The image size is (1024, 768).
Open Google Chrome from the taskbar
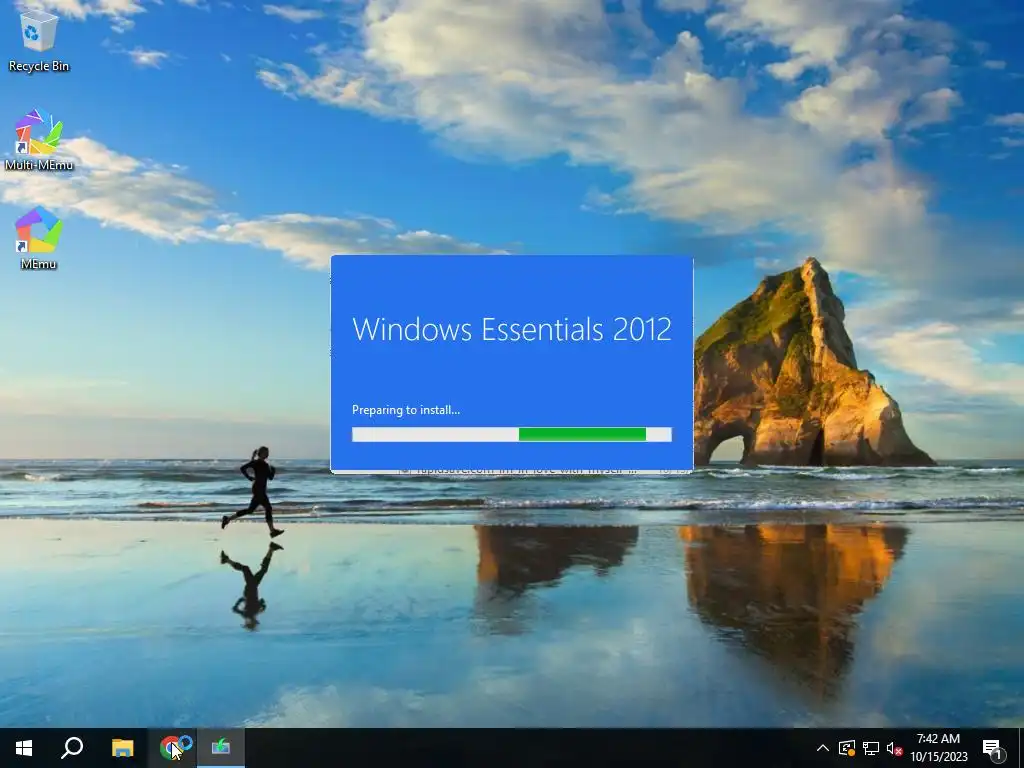172,748
